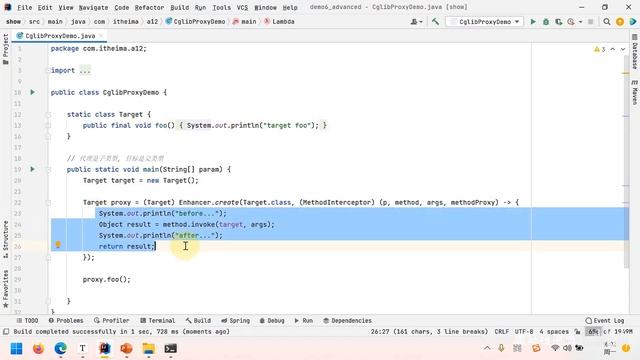Click run gutter arrow beside class CglibProxyDemo
This screenshot has width=640, height=360.
[x=32, y=92]
